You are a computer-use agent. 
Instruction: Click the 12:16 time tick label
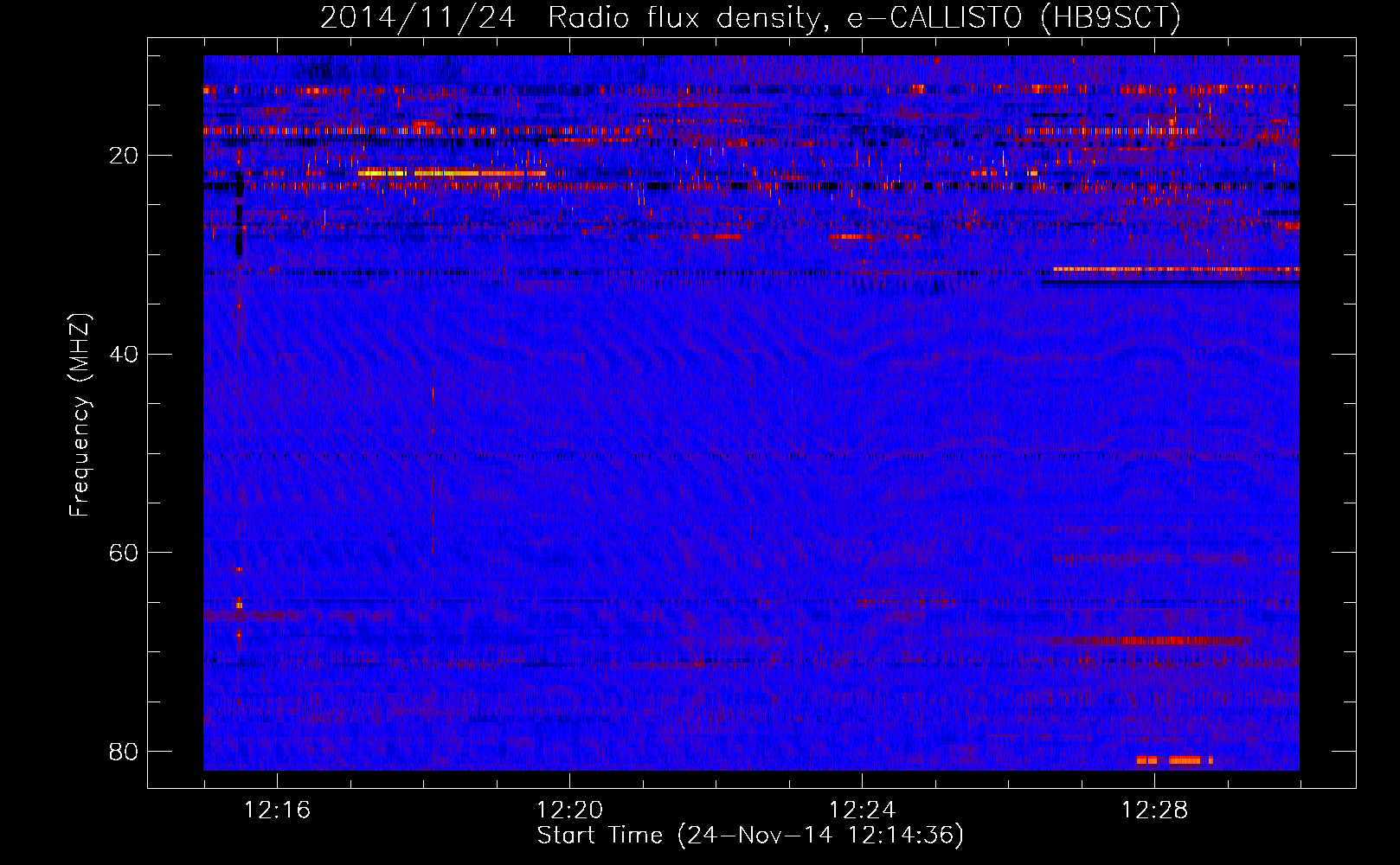click(277, 811)
